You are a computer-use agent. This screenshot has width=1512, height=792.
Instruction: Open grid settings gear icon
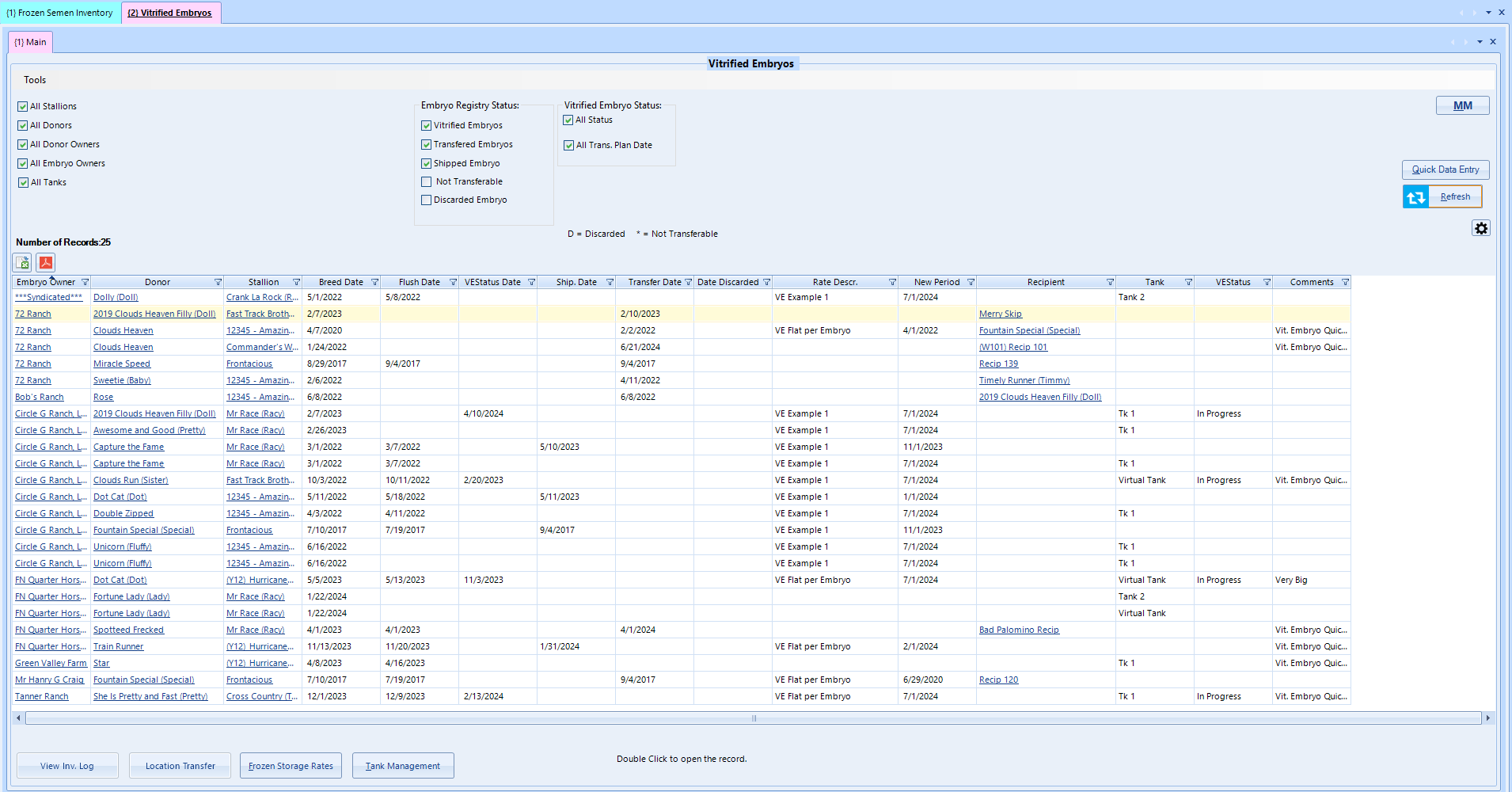(x=1480, y=228)
